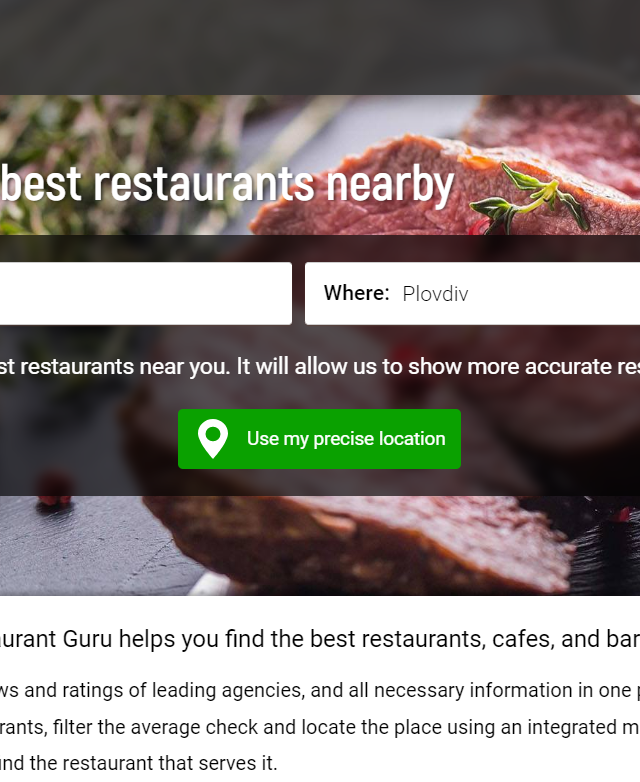Image resolution: width=640 pixels, height=782 pixels.
Task: Click the white location pin icon
Action: coord(213,438)
